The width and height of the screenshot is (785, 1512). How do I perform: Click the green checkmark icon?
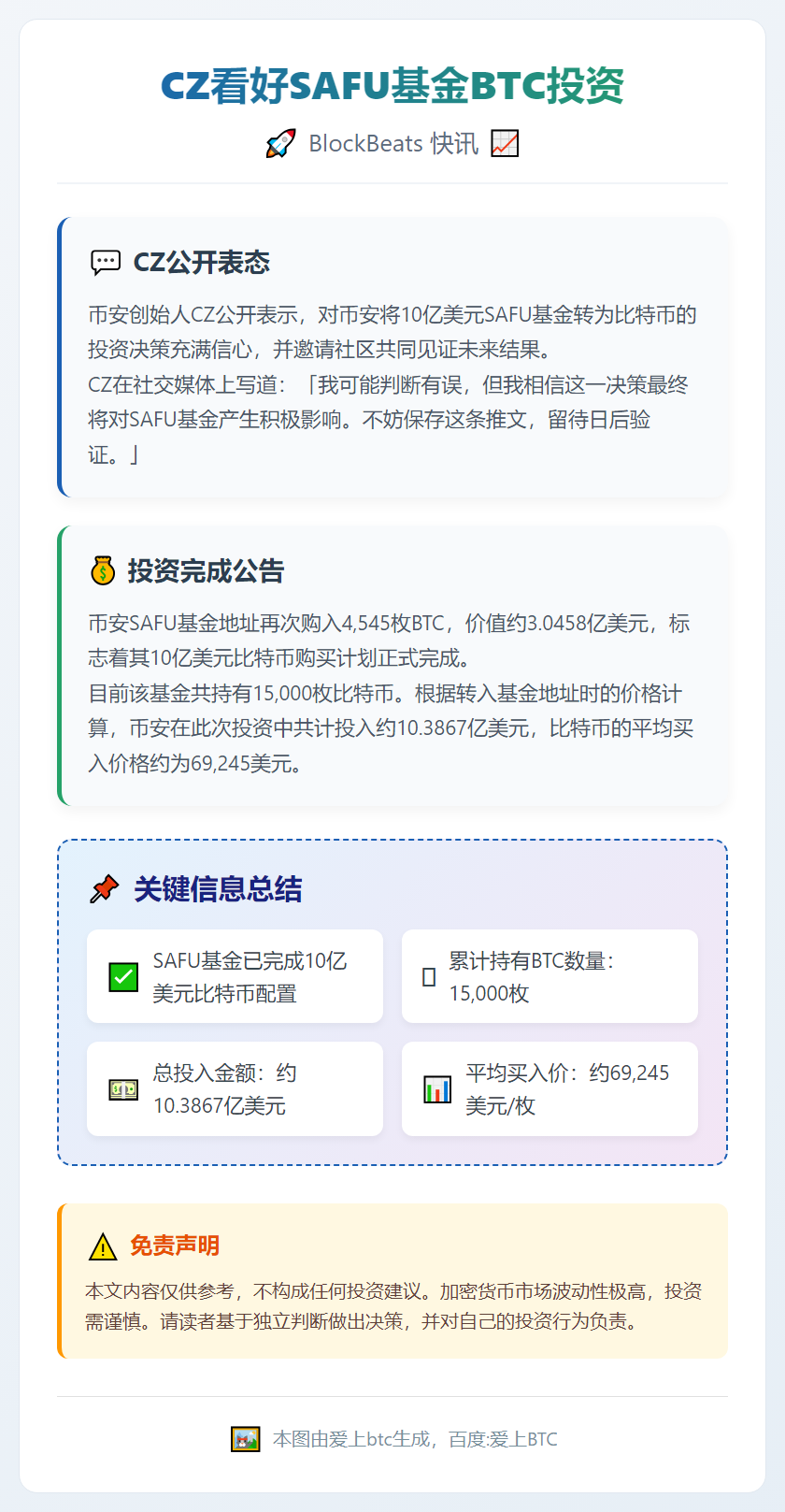tap(123, 976)
